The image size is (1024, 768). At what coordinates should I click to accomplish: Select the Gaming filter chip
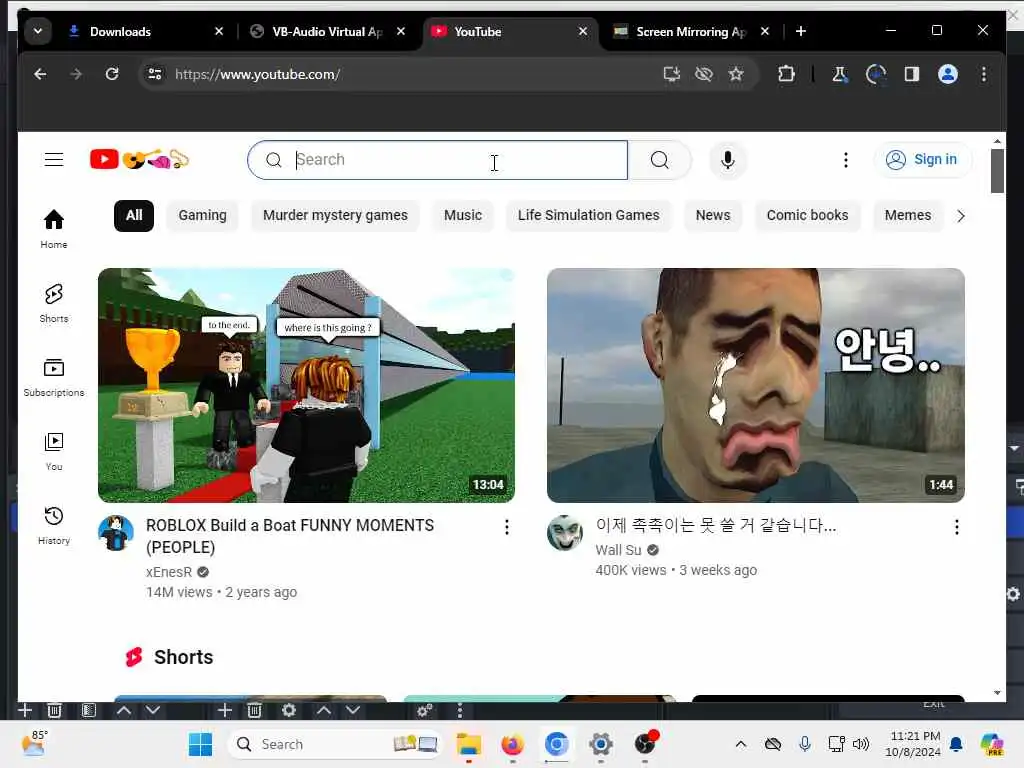(202, 216)
